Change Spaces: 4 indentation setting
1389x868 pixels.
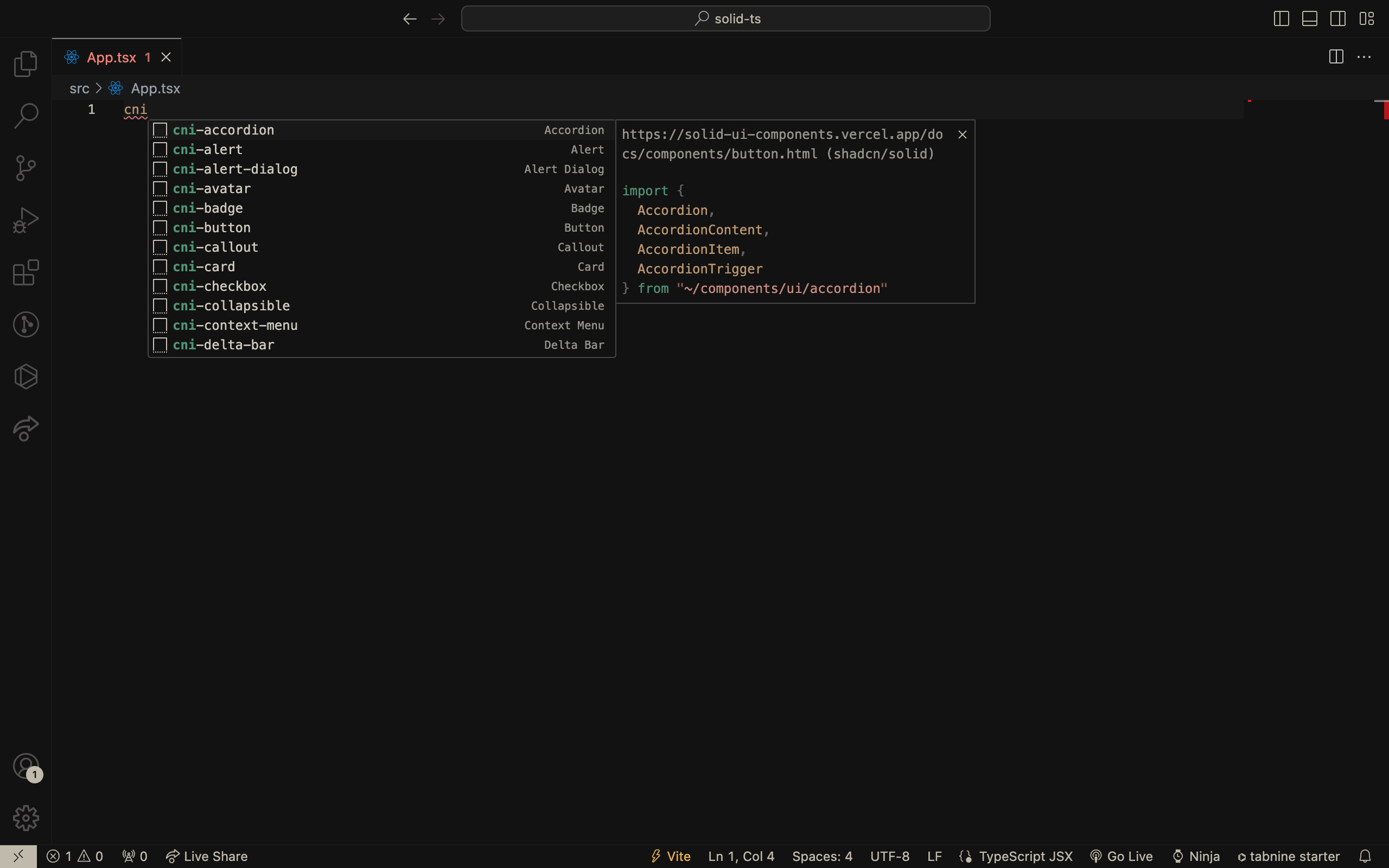(x=822, y=856)
